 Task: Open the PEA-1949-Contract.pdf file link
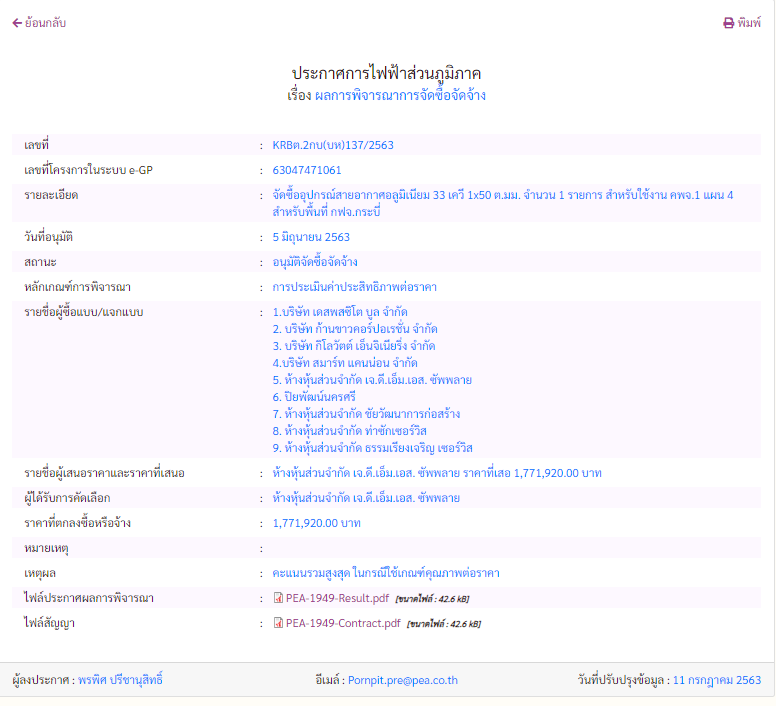[342, 623]
